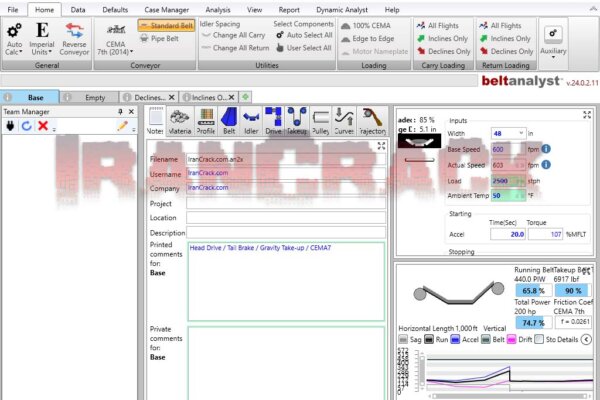Toggle the Sto legend checkbox

coord(539,339)
